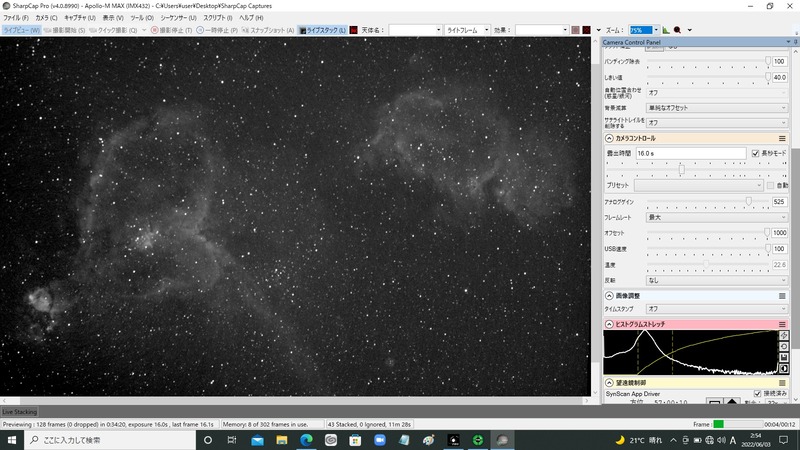
Task: Open the 天体名 object name combo box
Action: click(415, 30)
